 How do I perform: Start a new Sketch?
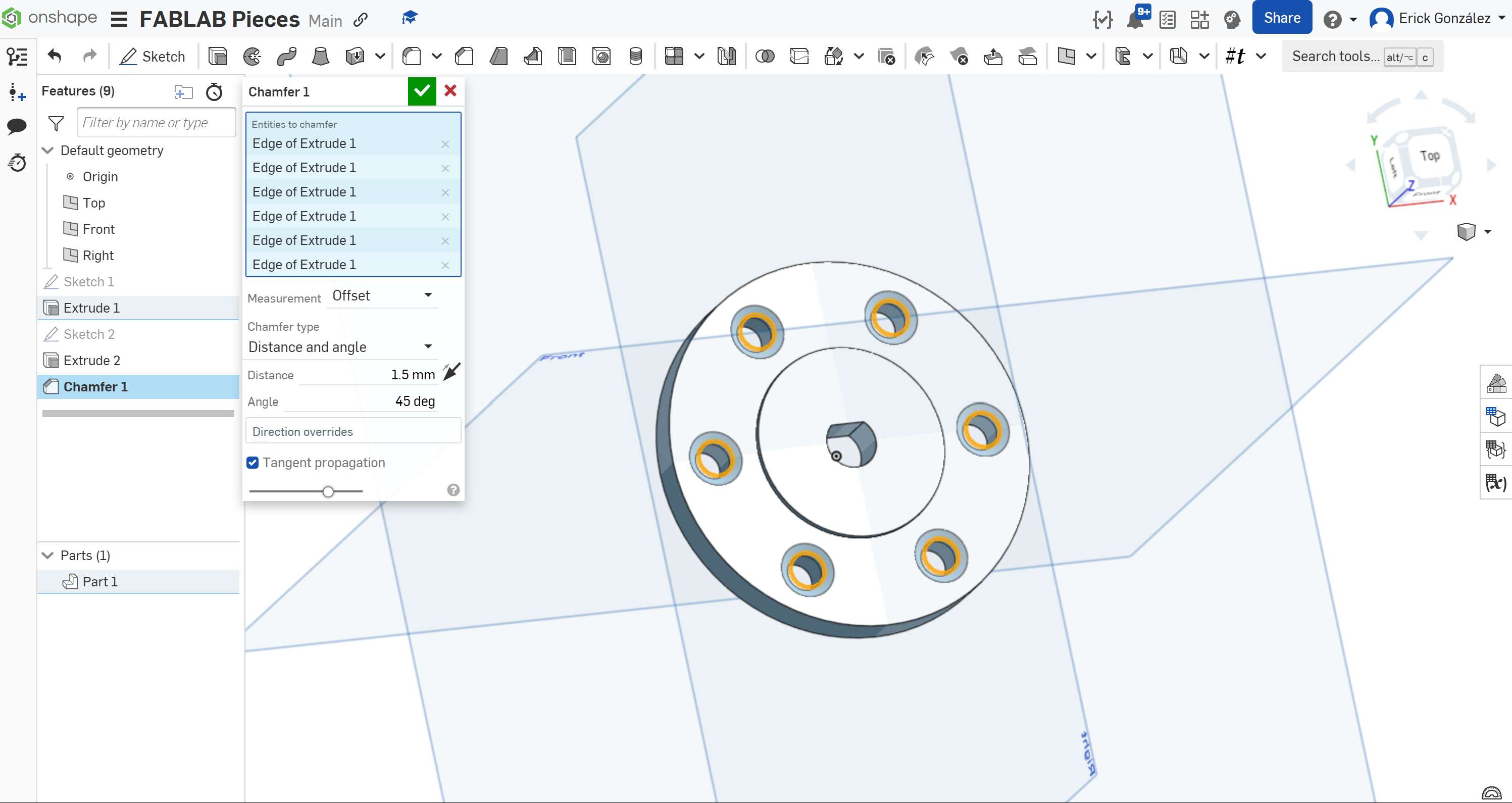click(x=153, y=57)
